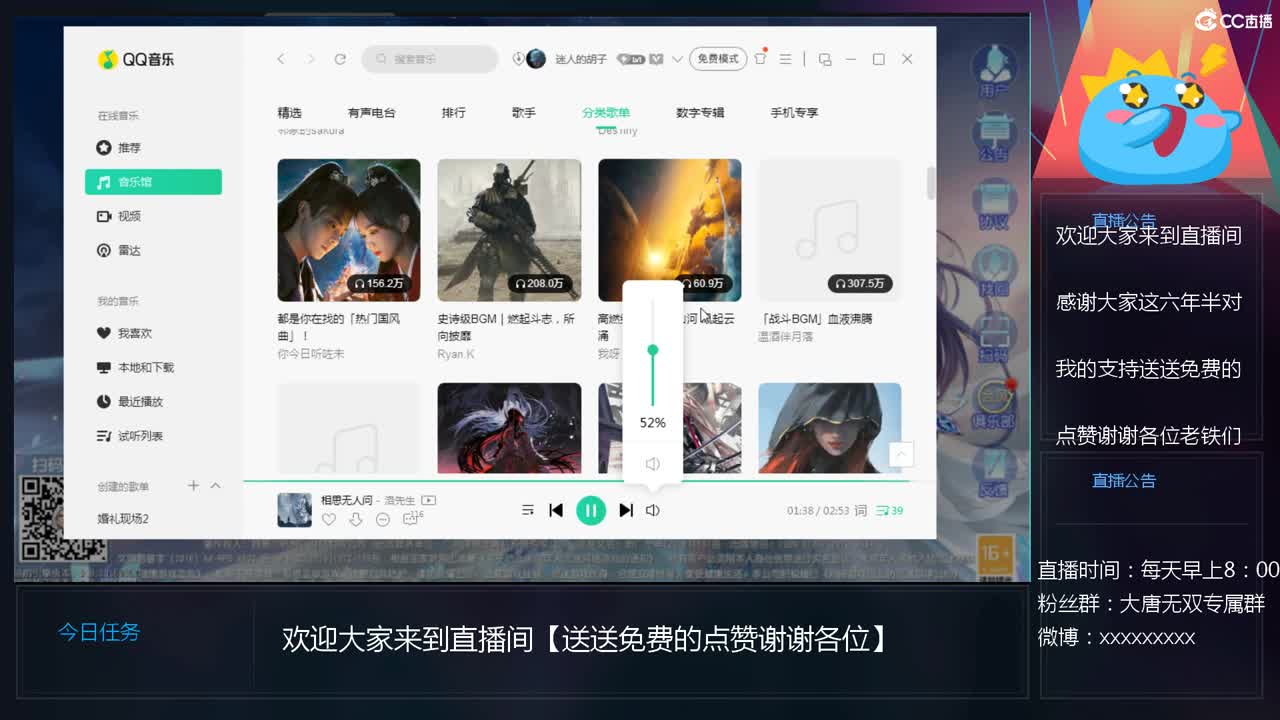This screenshot has height=720, width=1280.
Task: Adjust the volume slider at 52%
Action: coord(653,350)
